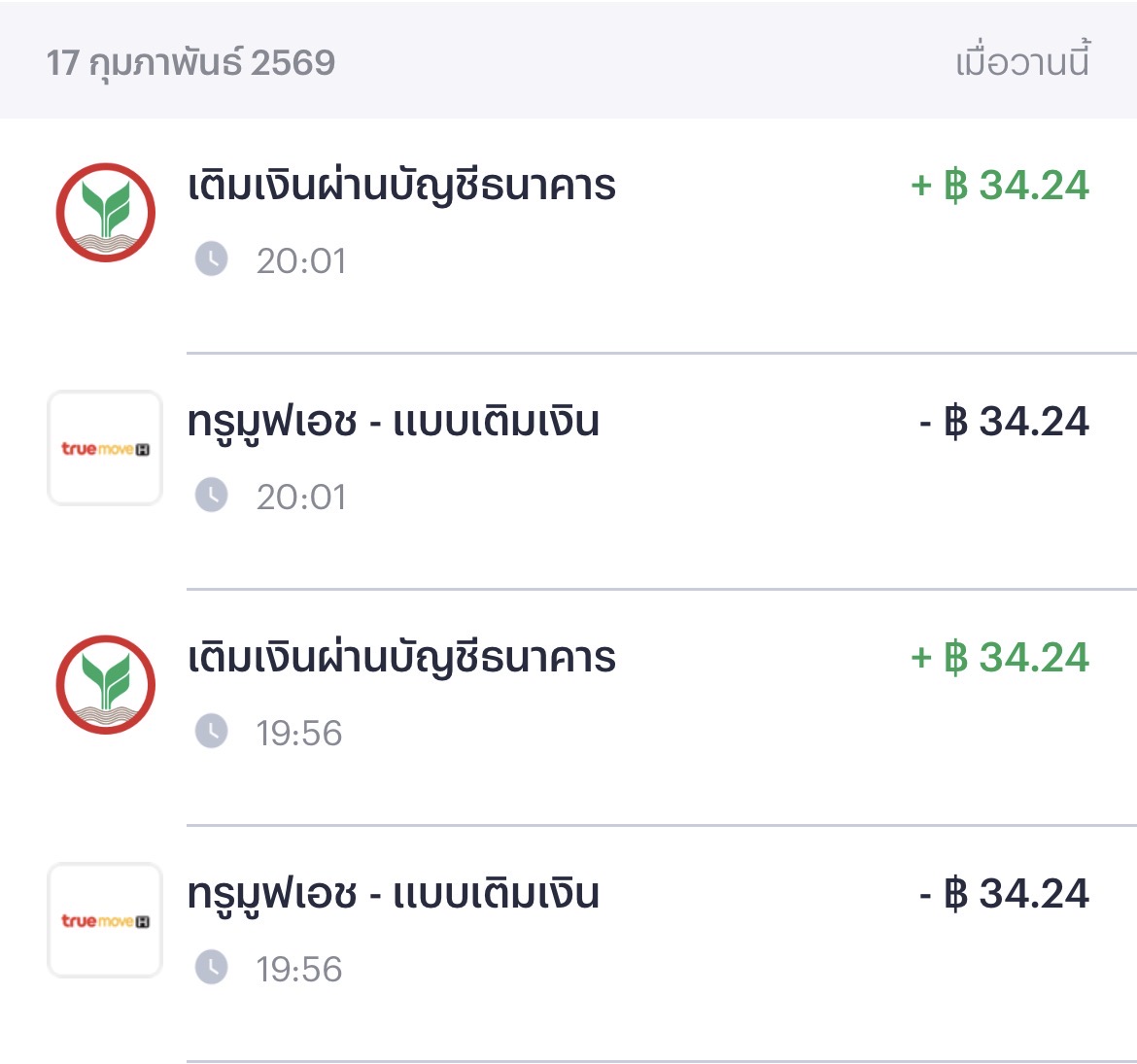Select the - ฿ 34.24 amount at 20:01
This screenshot has height=1064, width=1137.
pyautogui.click(x=1004, y=422)
